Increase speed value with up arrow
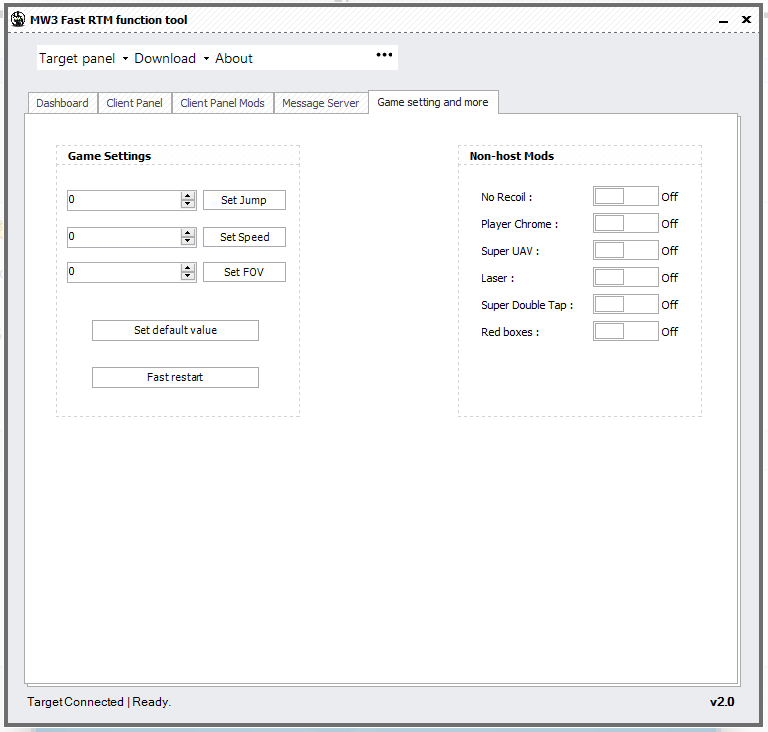This screenshot has width=768, height=732. tap(188, 233)
